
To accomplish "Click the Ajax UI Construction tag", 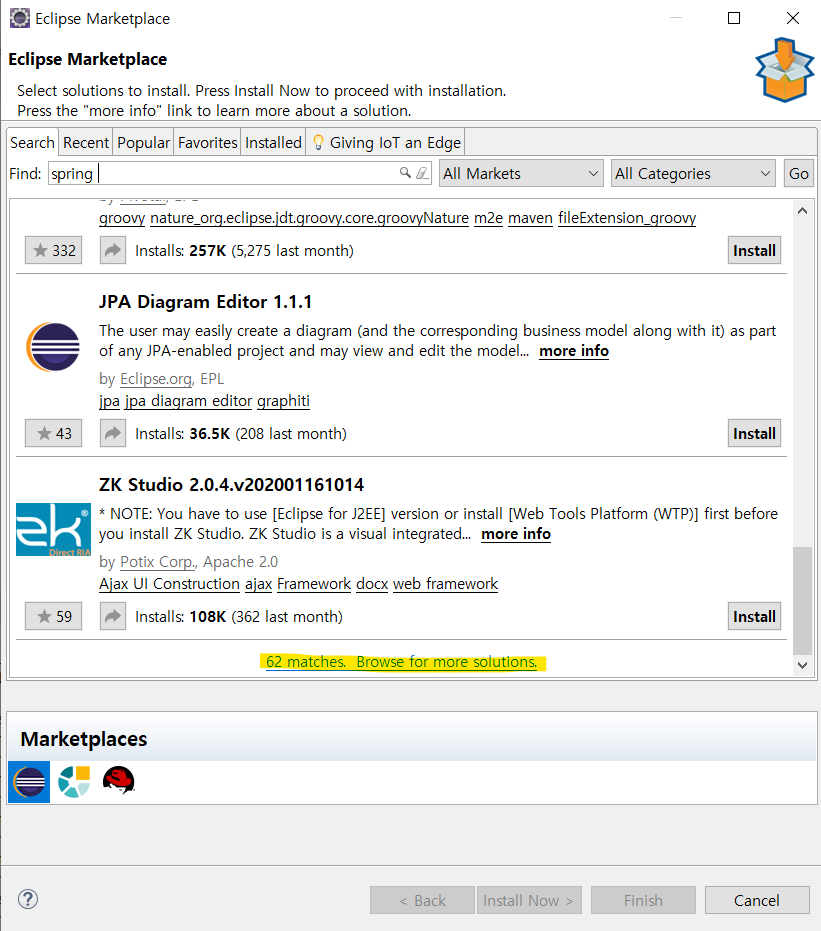I will point(169,584).
